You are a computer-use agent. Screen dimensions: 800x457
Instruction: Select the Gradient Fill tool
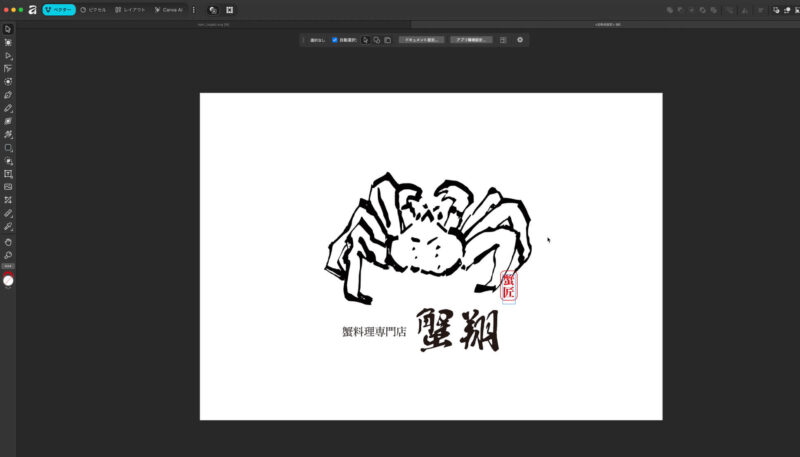tap(8, 121)
